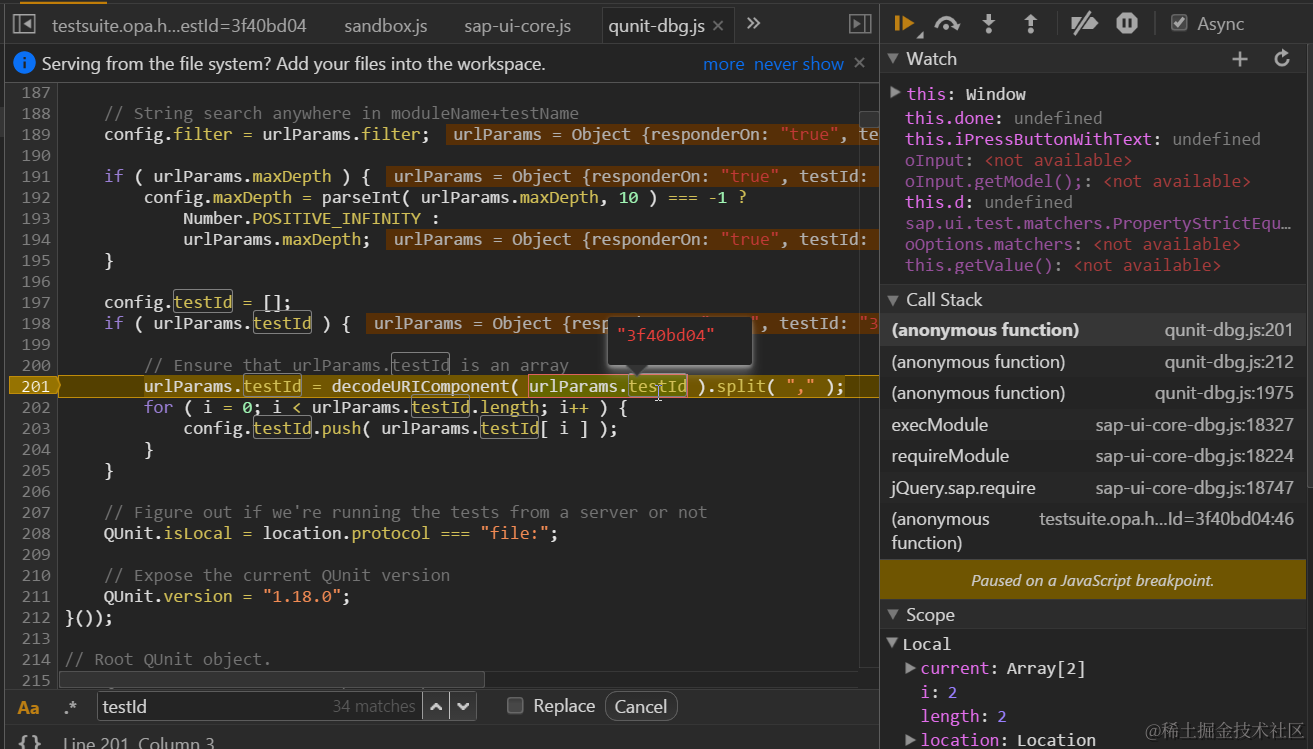Screen dimensions: 1313x749
Task: Go to previous search match
Action: [436, 706]
